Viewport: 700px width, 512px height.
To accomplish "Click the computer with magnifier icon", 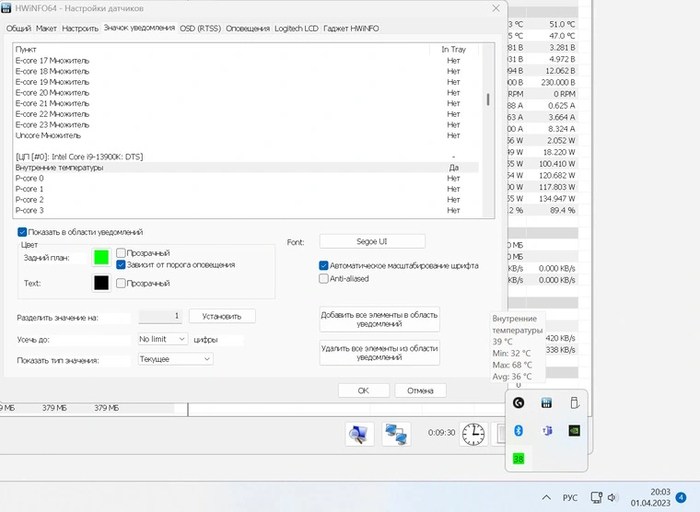I will 359,433.
